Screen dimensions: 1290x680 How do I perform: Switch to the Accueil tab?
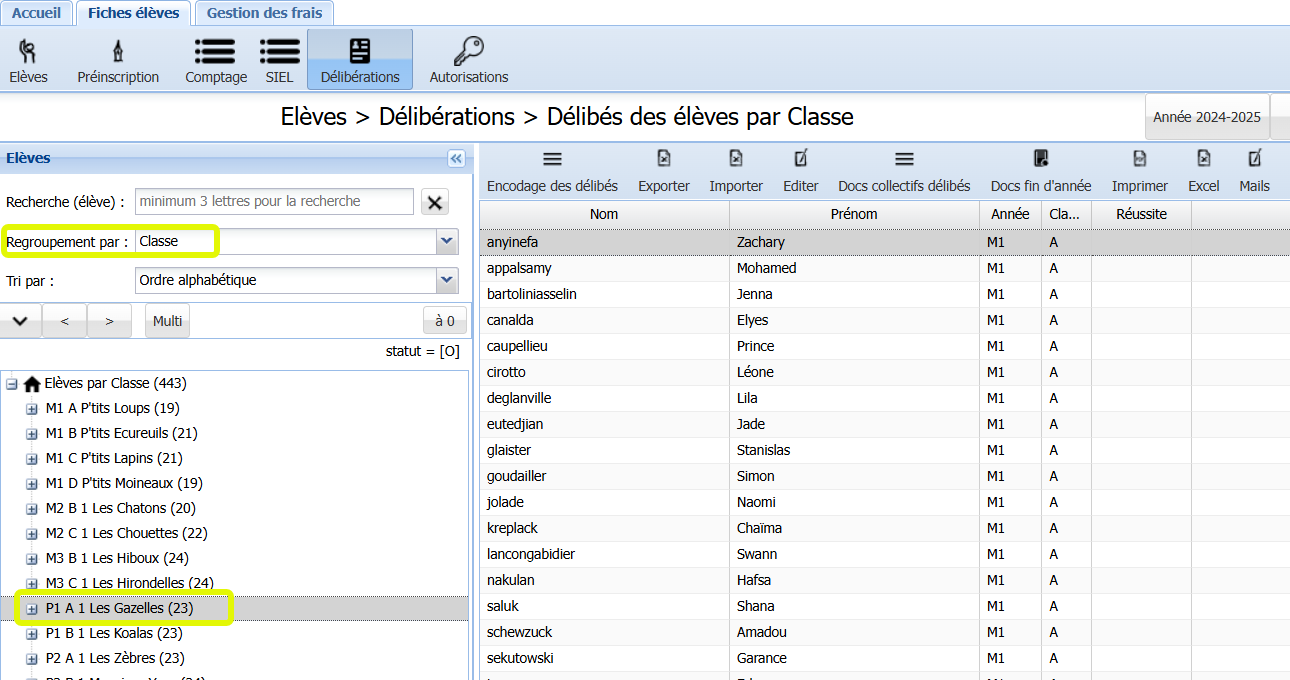pyautogui.click(x=36, y=13)
